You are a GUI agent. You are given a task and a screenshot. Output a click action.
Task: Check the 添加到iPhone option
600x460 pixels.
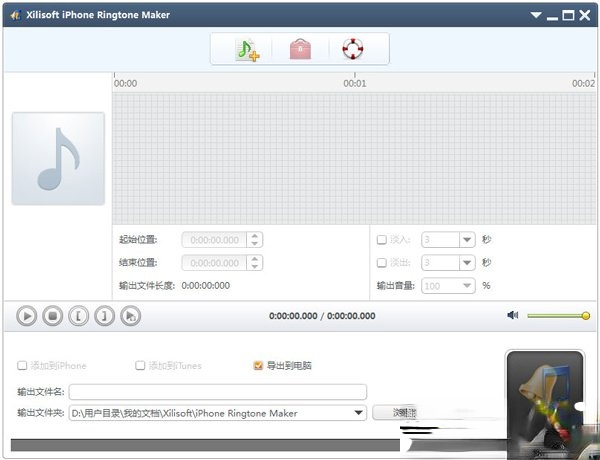(x=22, y=365)
